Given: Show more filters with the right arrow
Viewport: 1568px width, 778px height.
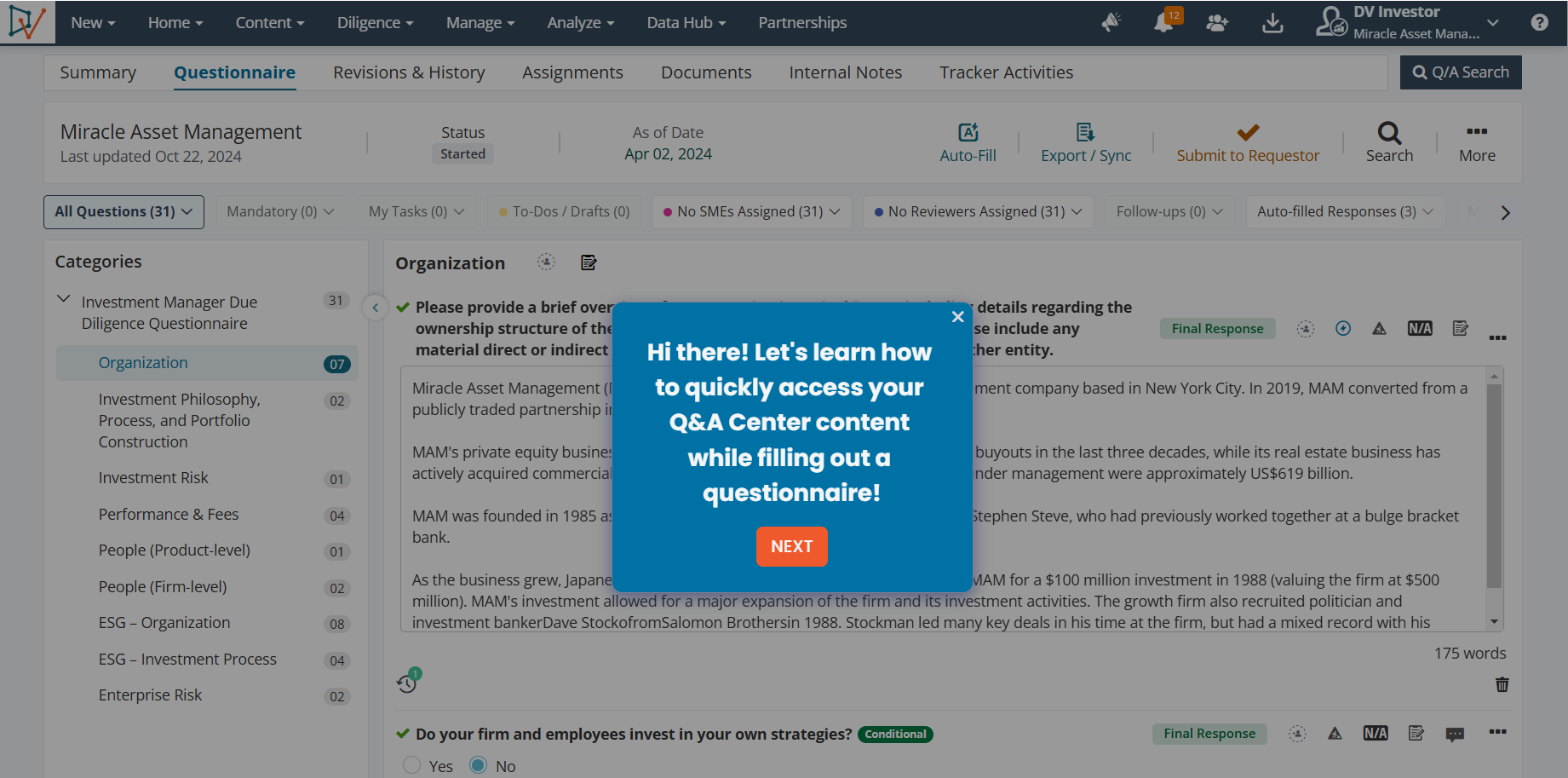Looking at the screenshot, I should click(1505, 212).
